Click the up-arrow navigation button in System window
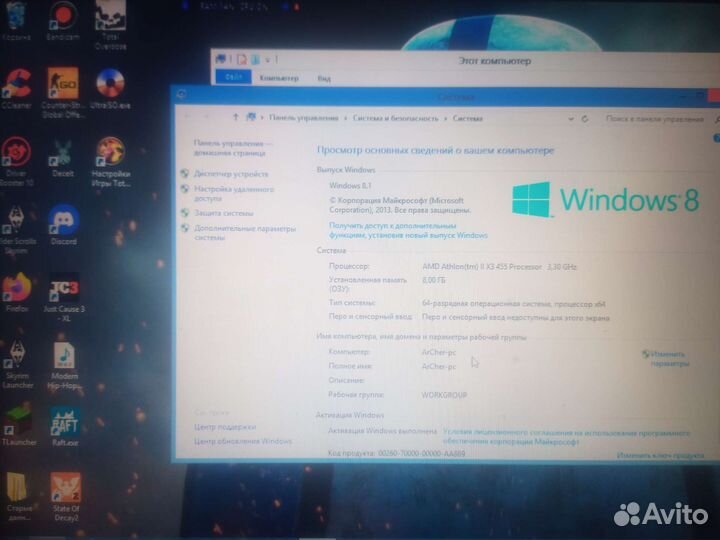 (x=236, y=118)
